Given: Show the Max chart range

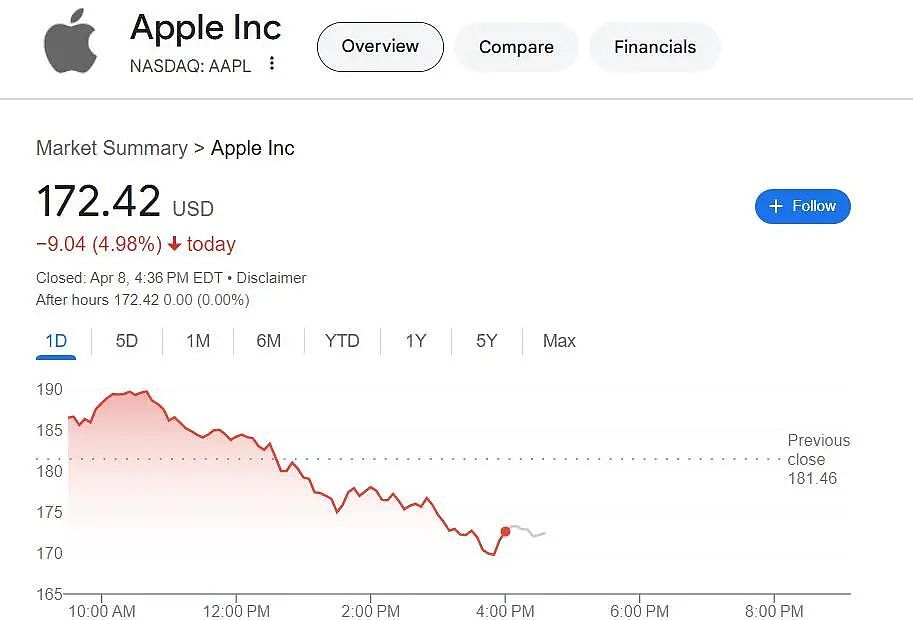Looking at the screenshot, I should point(559,341).
